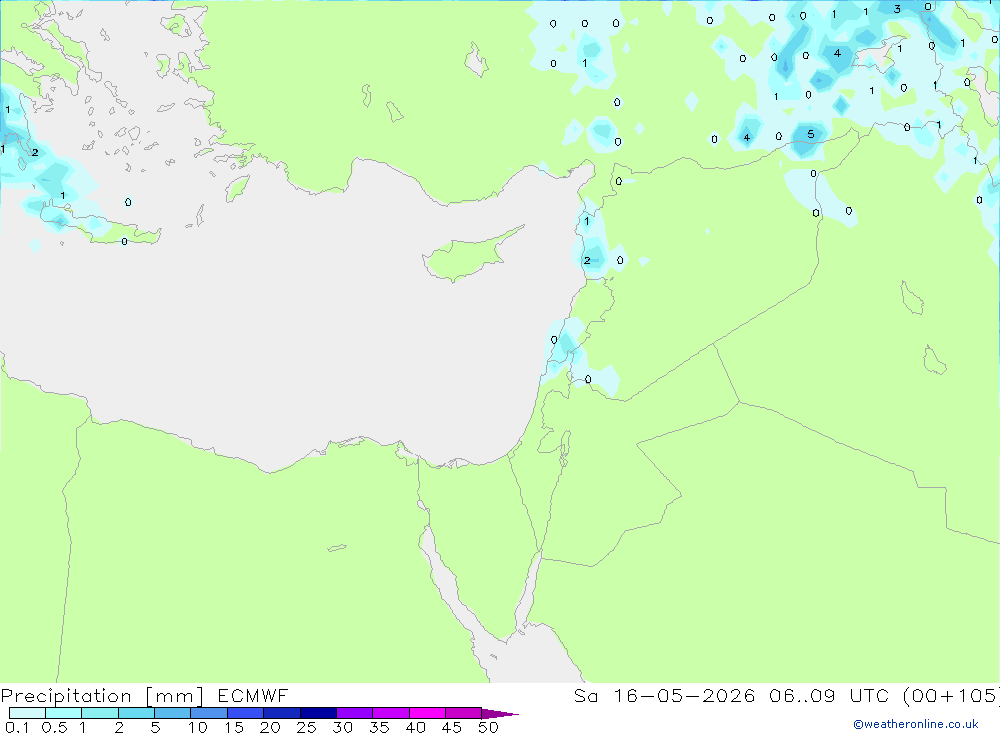
Task: Select the 5–10 mm blue legend swatch
Action: point(173,713)
